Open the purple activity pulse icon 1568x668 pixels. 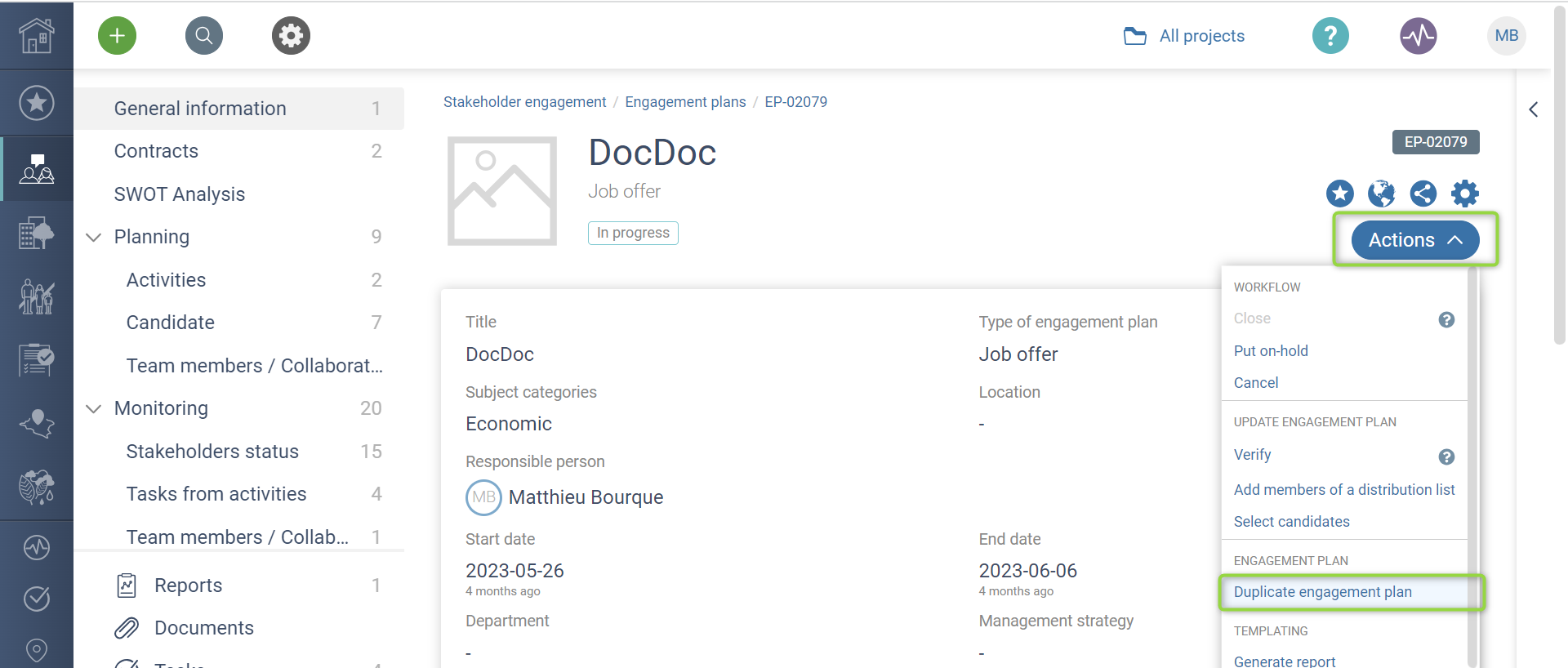[1419, 36]
